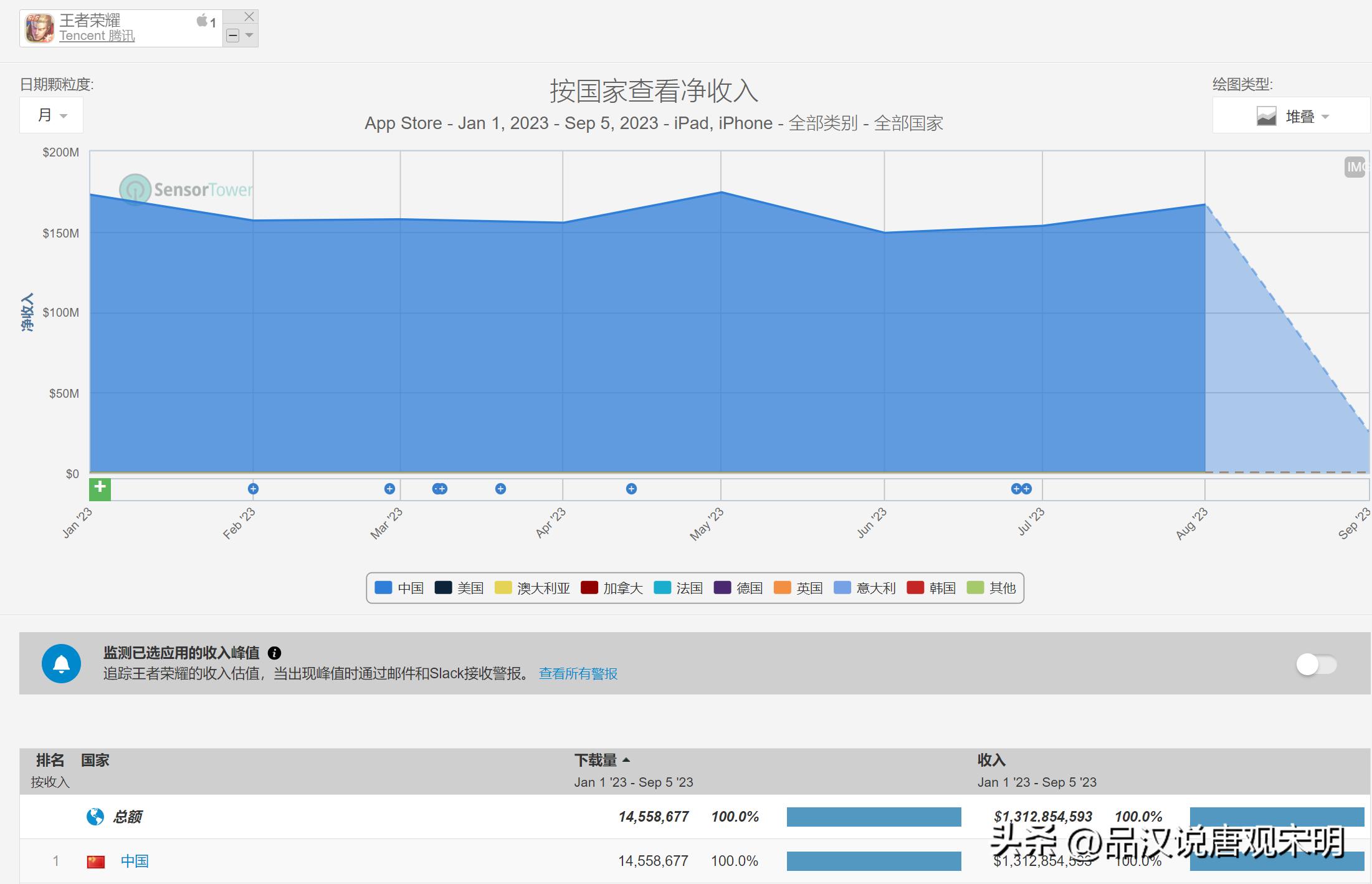
Task: Click the info icon next to 监测已选应用的收入峰值
Action: click(274, 653)
